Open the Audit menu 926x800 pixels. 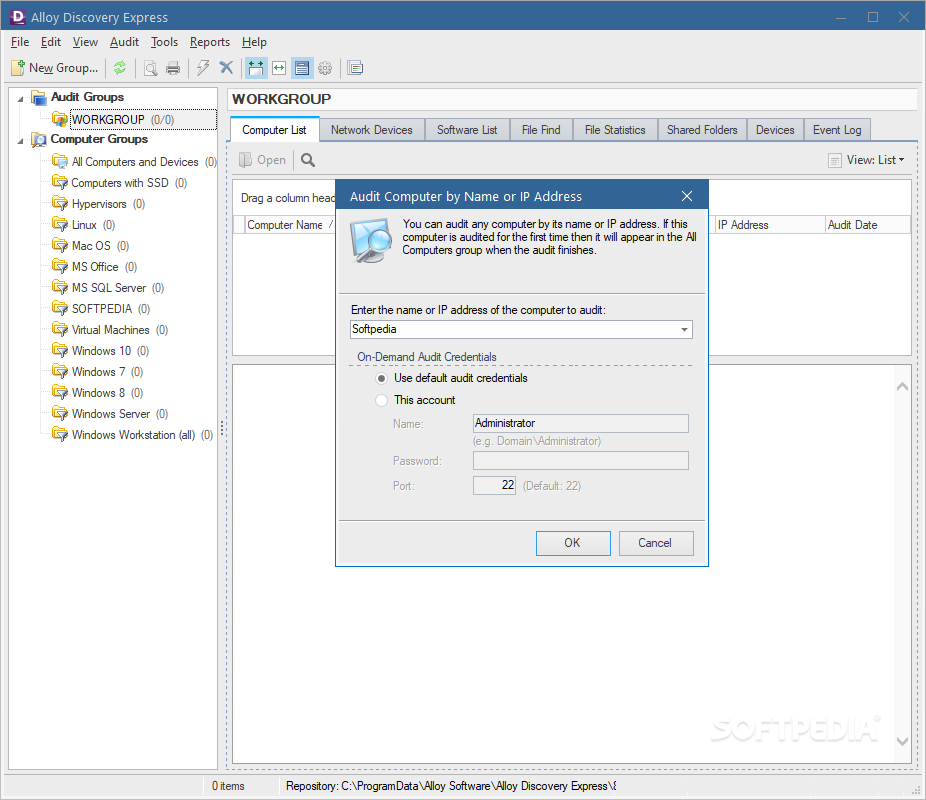coord(124,42)
